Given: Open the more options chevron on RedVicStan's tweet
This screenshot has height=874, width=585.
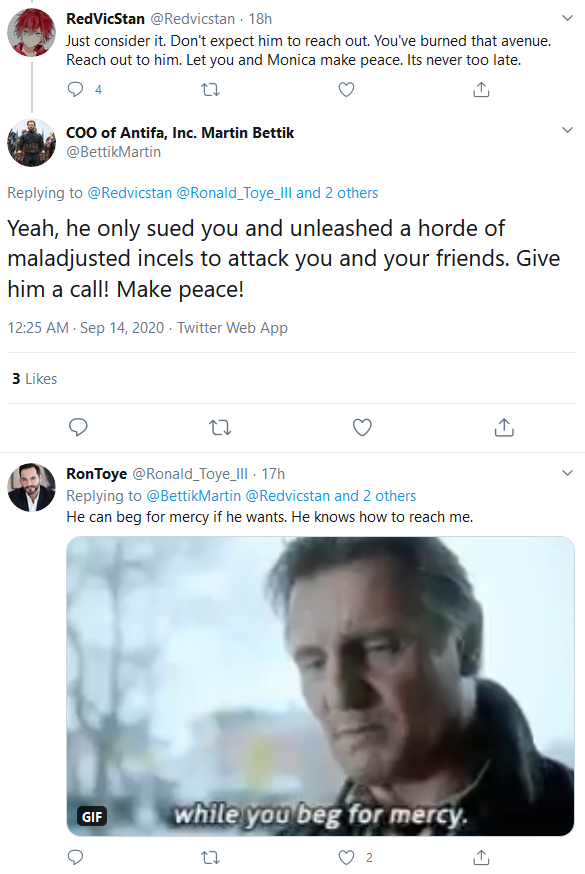Looking at the screenshot, I should [x=567, y=18].
